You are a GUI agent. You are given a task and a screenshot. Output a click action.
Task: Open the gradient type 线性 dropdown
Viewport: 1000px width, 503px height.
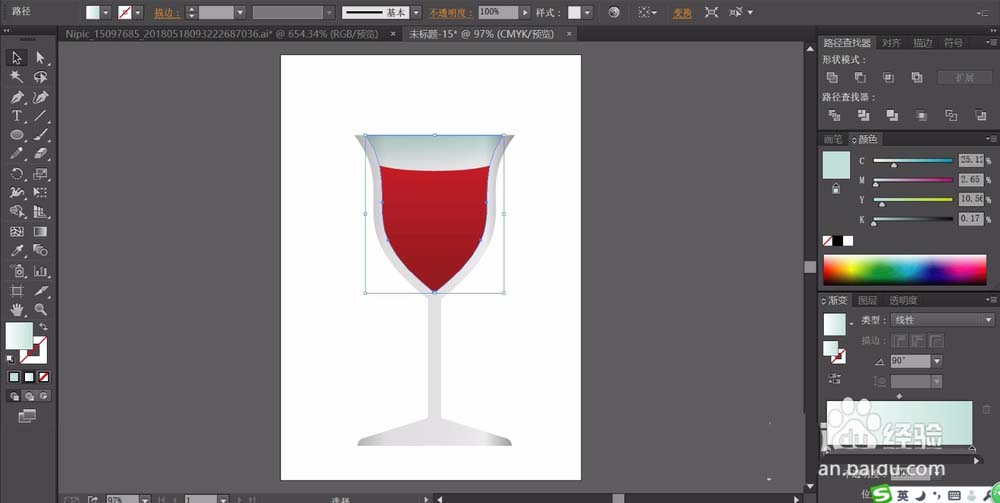(x=943, y=320)
